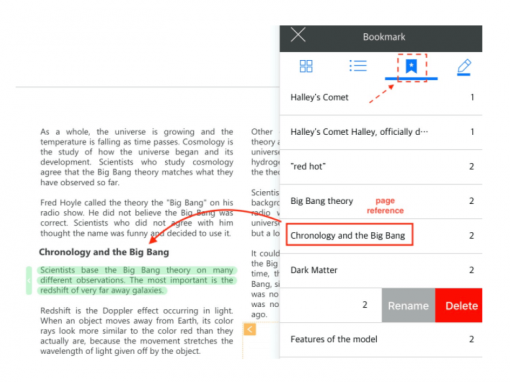Click the green highlight handle beside paragraph
The height and width of the screenshot is (382, 510).
(x=29, y=280)
